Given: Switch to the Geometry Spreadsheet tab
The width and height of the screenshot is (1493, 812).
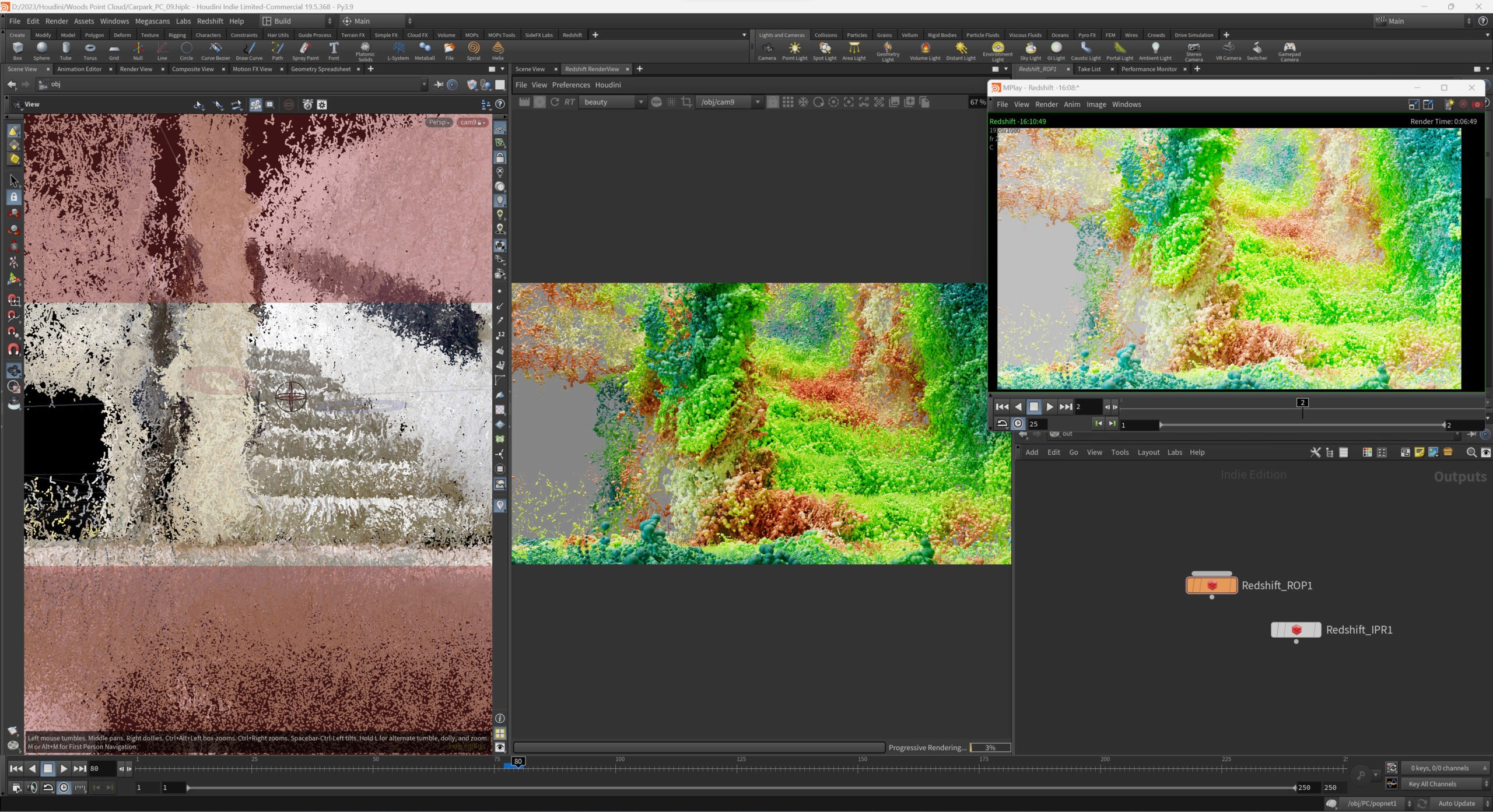Looking at the screenshot, I should coord(321,69).
